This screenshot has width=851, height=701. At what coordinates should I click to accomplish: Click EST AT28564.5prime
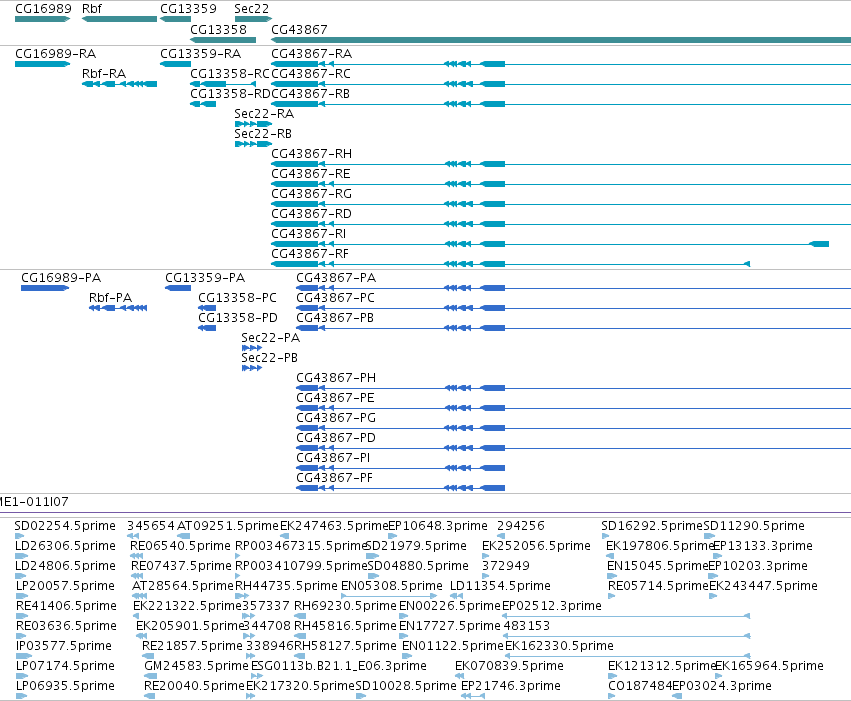183,586
